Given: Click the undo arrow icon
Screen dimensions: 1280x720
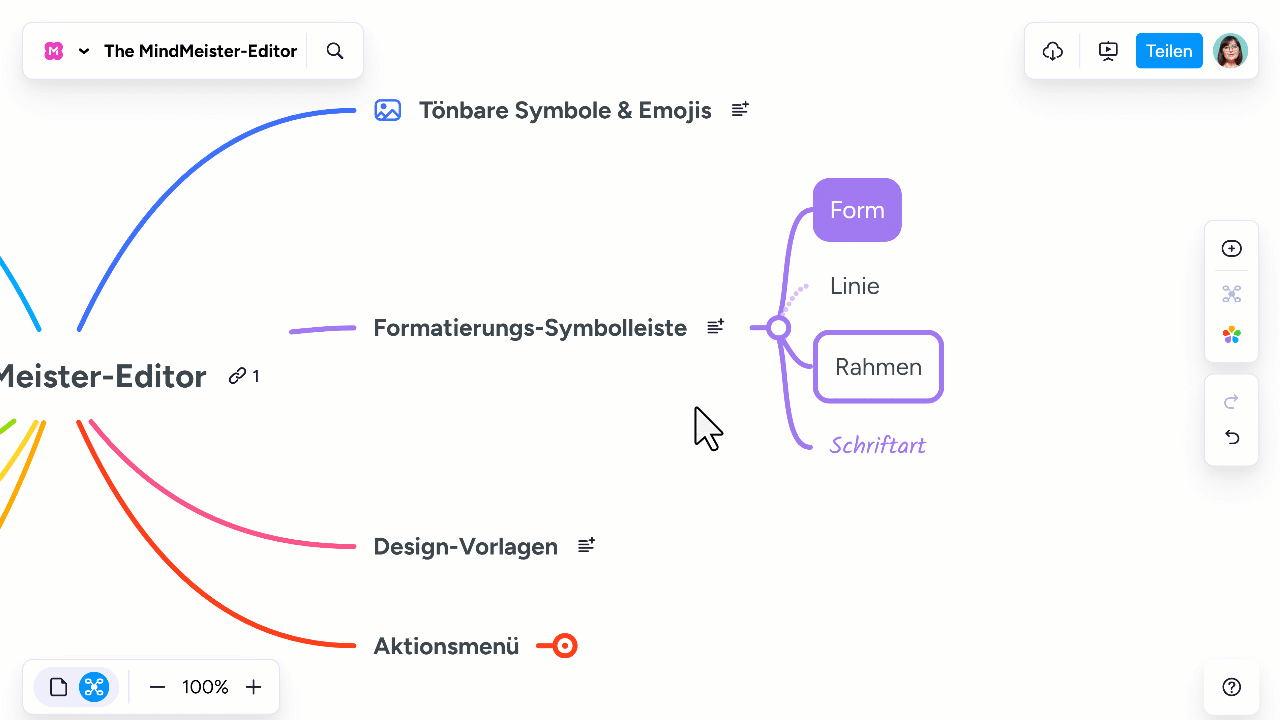Looking at the screenshot, I should [x=1232, y=437].
